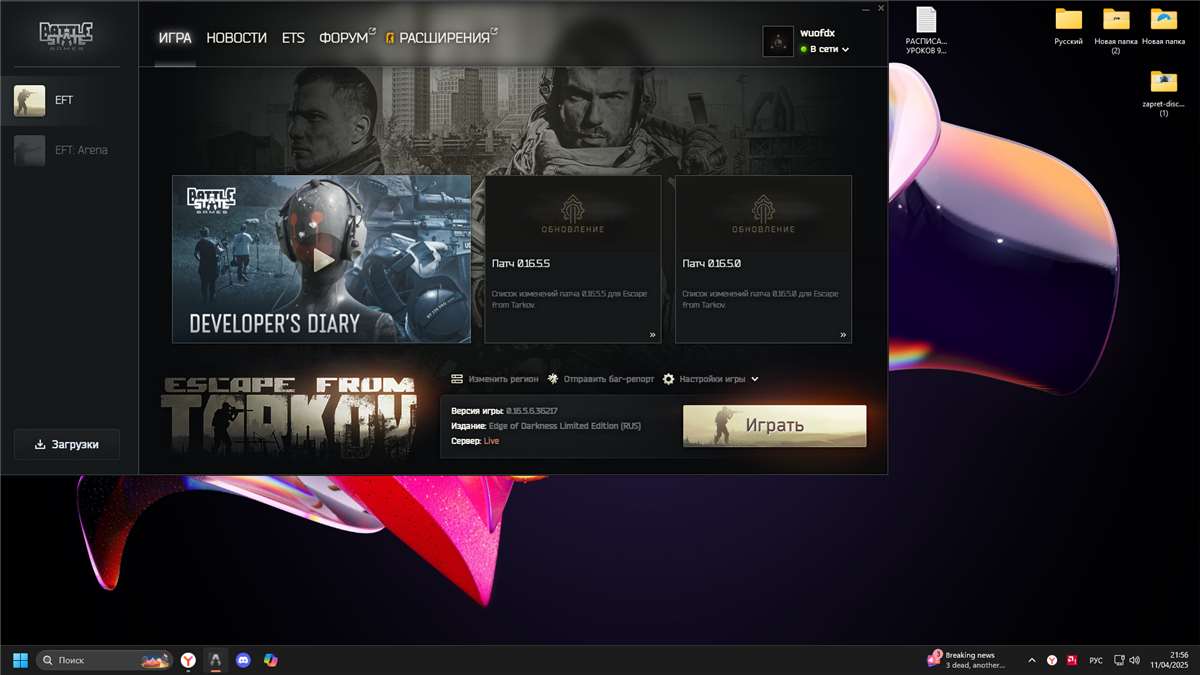1200x675 pixels.
Task: Click the taskbar search box Поиск
Action: (x=105, y=660)
